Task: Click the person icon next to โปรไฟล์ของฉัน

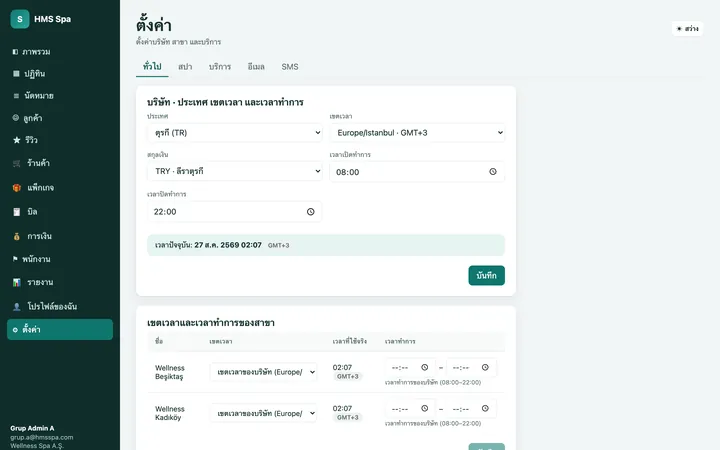Action: [17, 307]
